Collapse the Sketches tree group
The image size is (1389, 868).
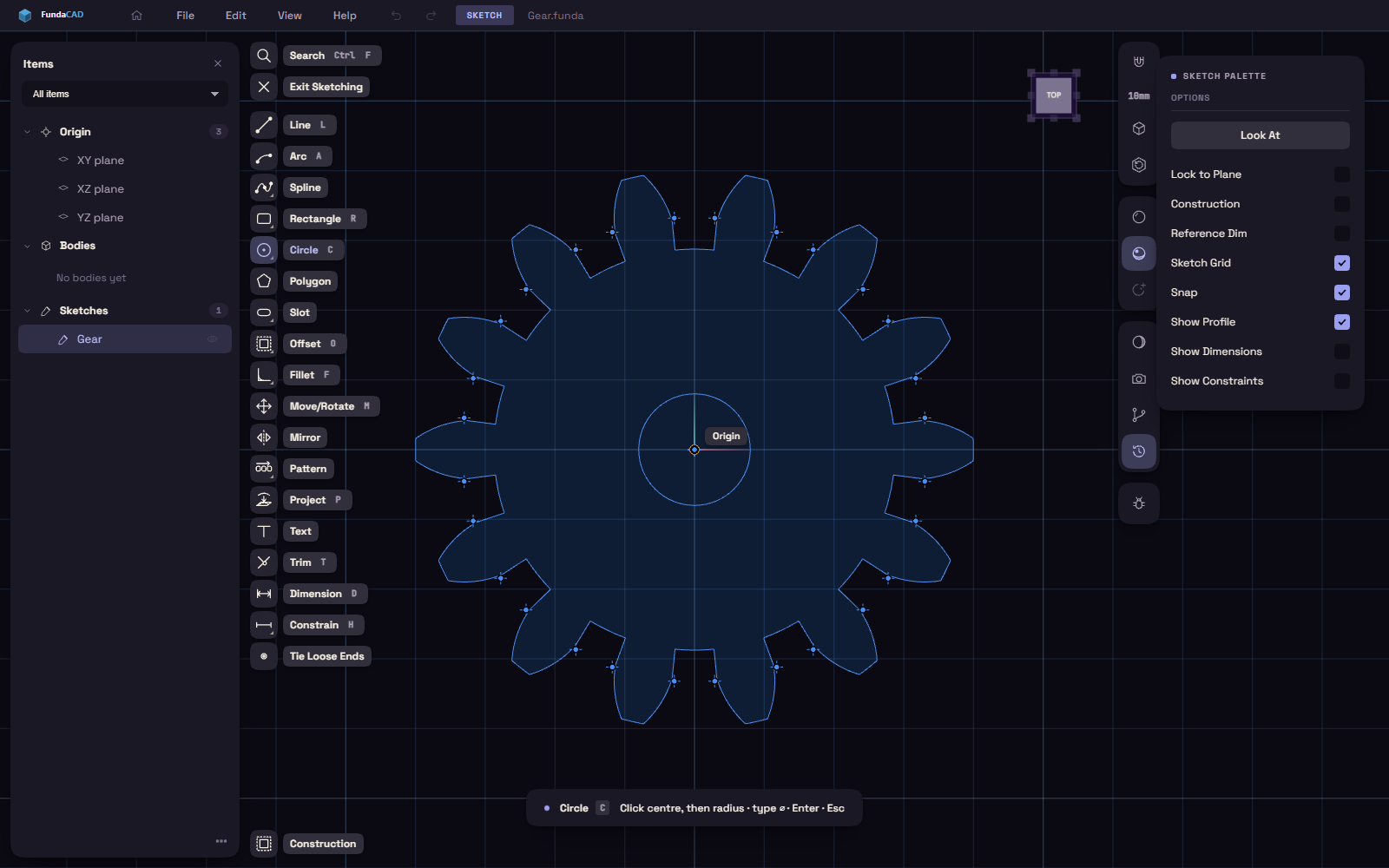click(x=27, y=311)
